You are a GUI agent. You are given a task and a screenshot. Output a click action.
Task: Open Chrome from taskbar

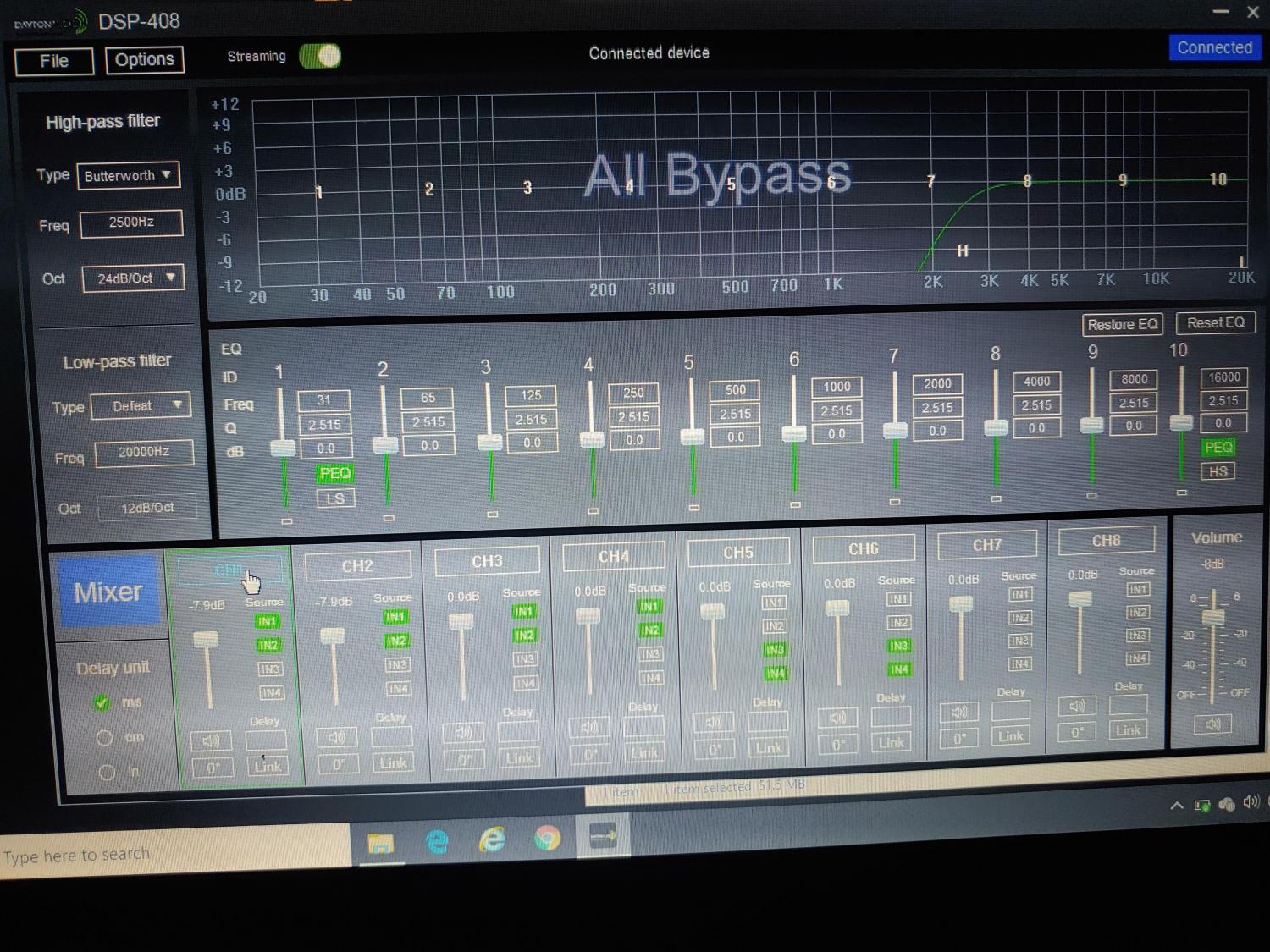pyautogui.click(x=547, y=838)
